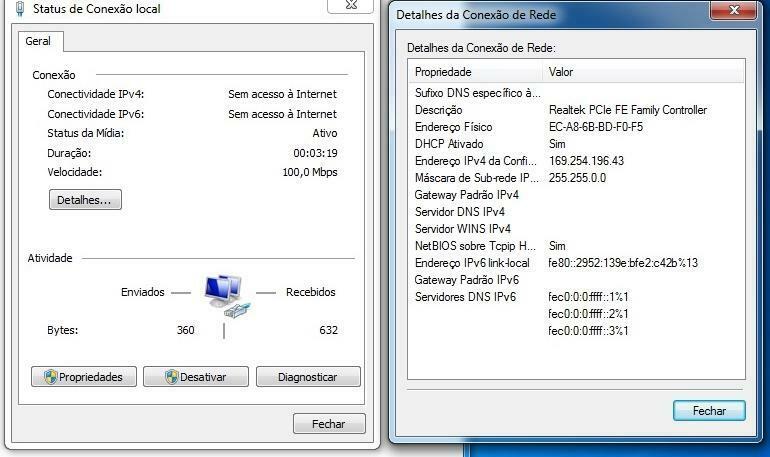Close Detalhes da Conexão de Rede window
The image size is (770, 457).
(734, 10)
